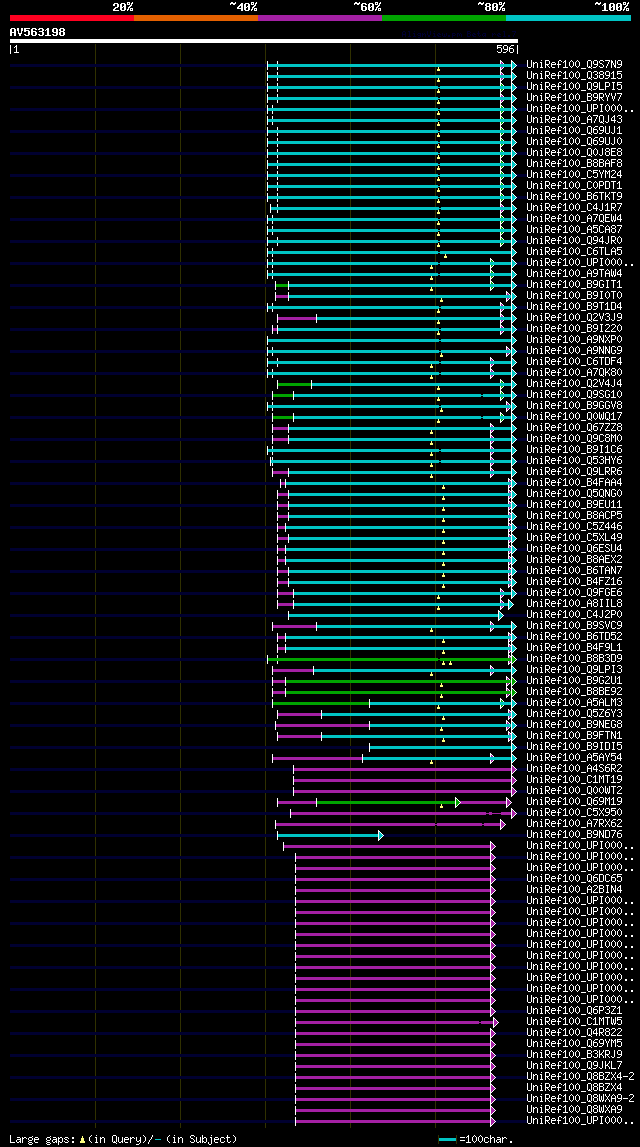The height and width of the screenshot is (1147, 640).
Task: Click the UniRef100_B9I0T0 entry
Action: click(574, 295)
